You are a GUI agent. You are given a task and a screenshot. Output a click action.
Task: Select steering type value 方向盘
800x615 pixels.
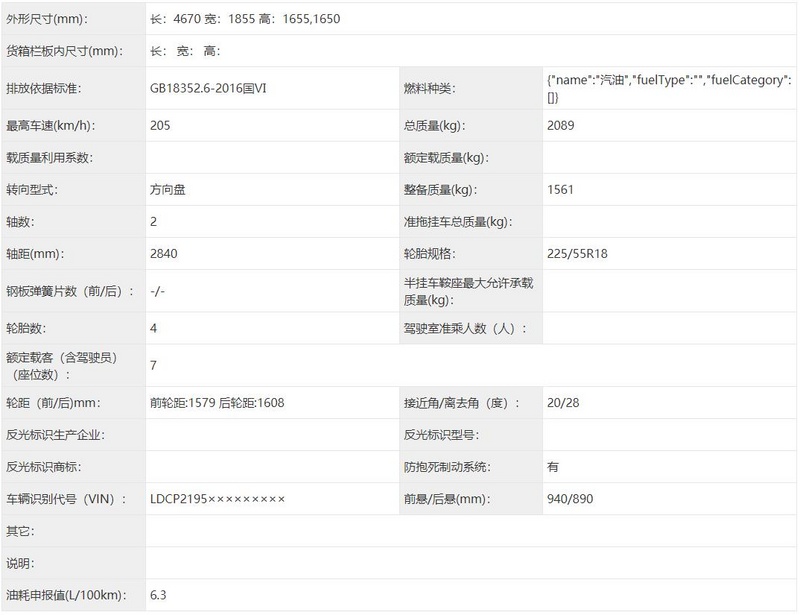click(x=168, y=190)
